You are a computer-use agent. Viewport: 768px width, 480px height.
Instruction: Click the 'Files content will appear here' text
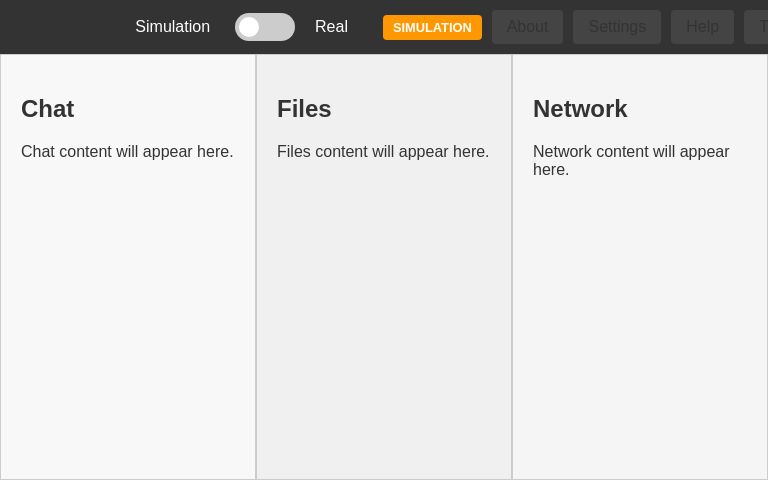(383, 152)
